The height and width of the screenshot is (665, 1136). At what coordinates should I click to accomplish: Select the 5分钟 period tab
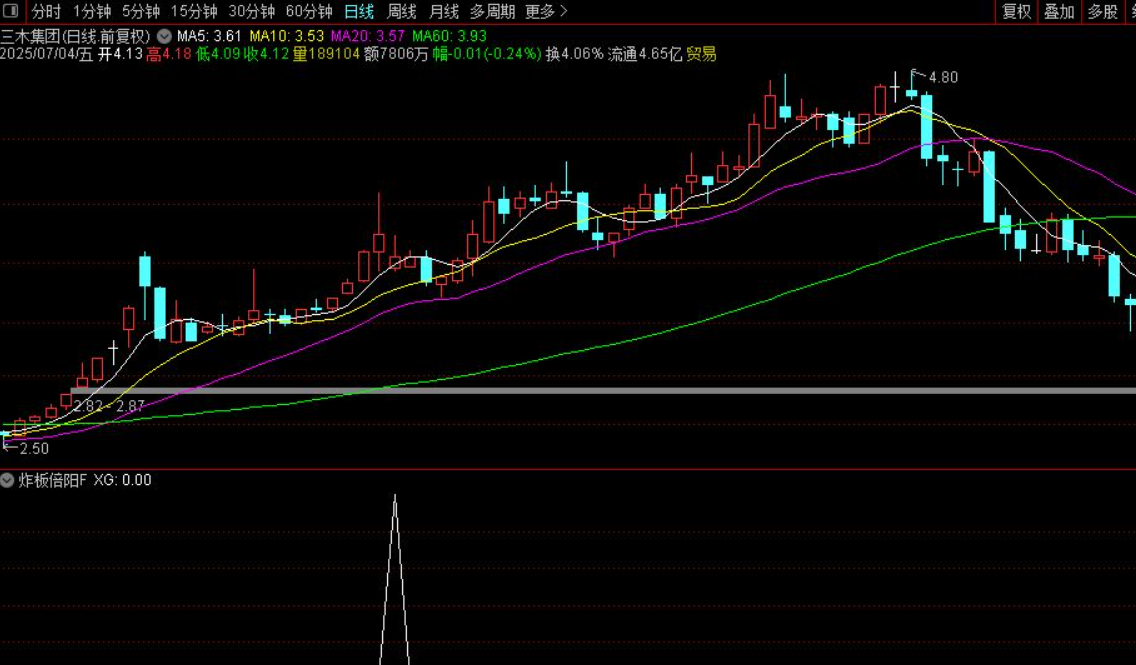point(141,12)
